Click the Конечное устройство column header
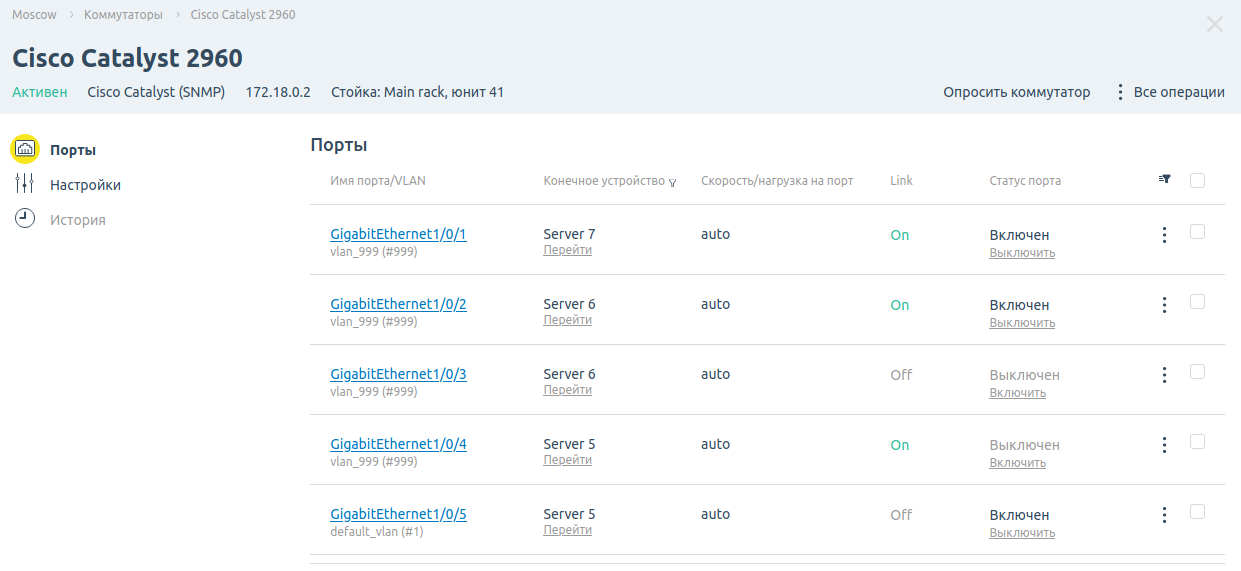1241x571 pixels. 604,181
